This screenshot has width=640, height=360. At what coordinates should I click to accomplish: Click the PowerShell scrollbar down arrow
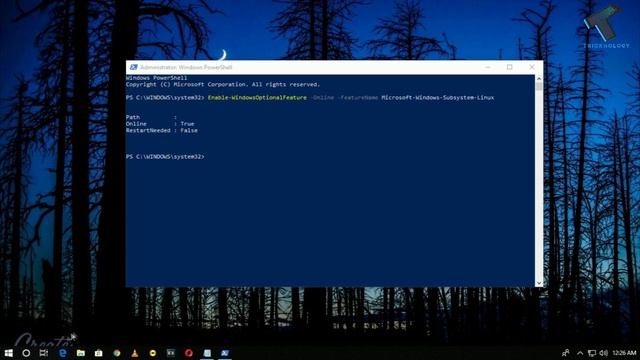(x=539, y=283)
